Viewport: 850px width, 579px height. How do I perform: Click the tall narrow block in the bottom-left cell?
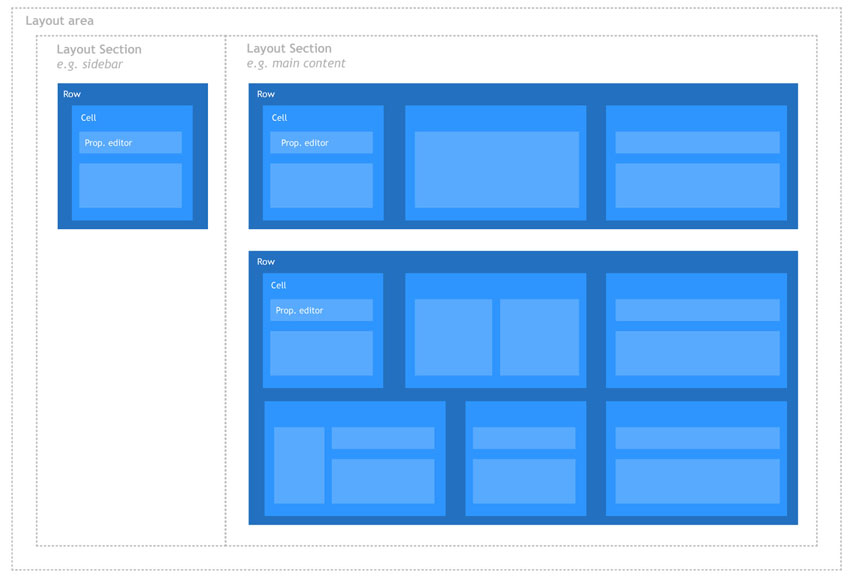point(299,465)
